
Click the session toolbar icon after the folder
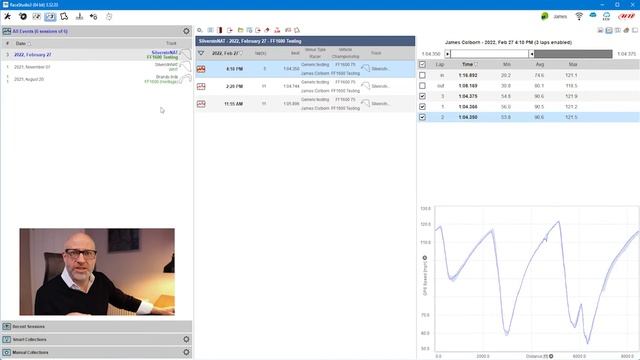click(x=249, y=30)
